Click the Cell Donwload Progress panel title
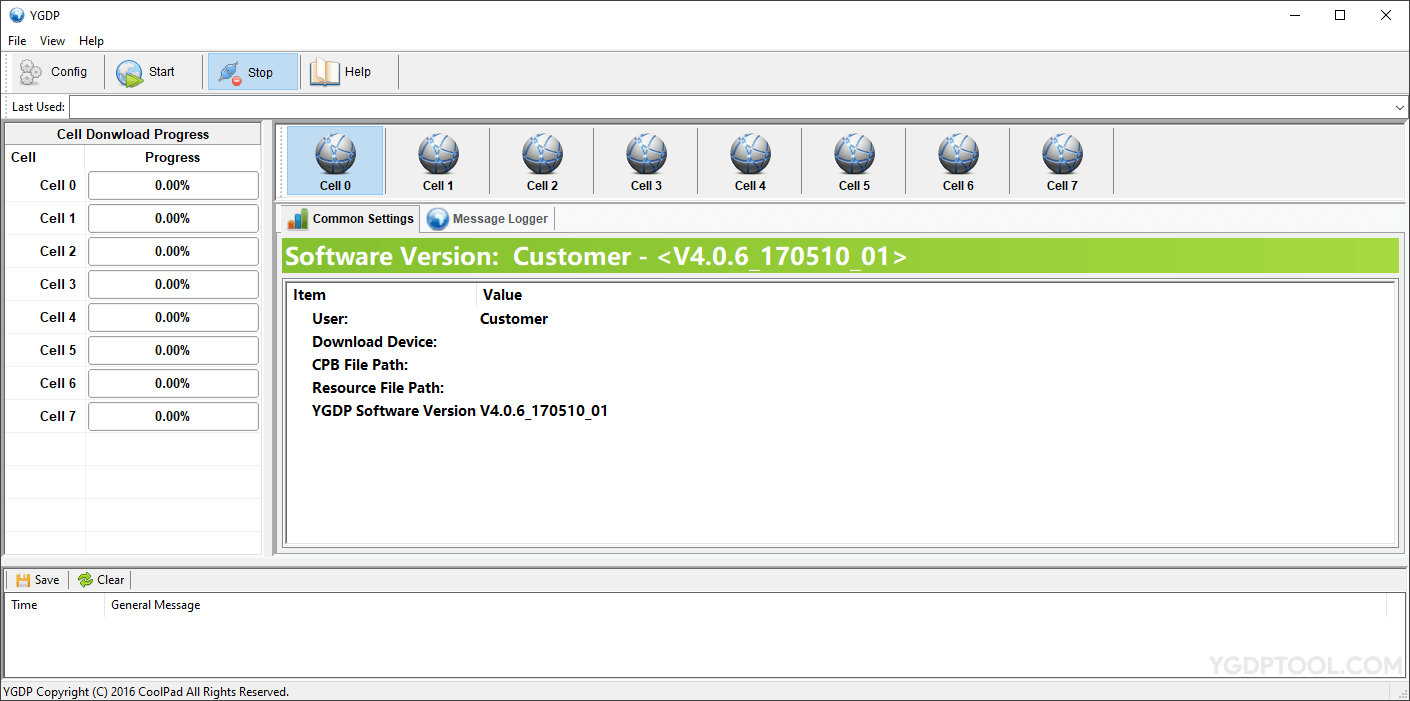This screenshot has height=701, width=1410. pyautogui.click(x=133, y=134)
